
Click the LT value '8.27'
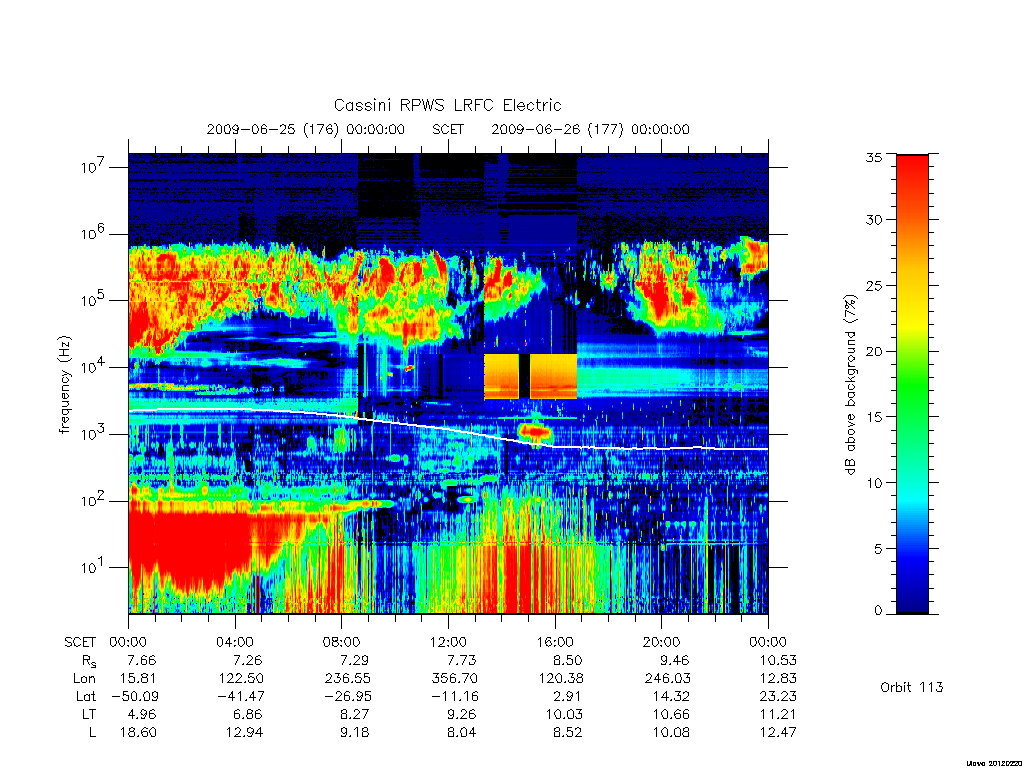(355, 714)
